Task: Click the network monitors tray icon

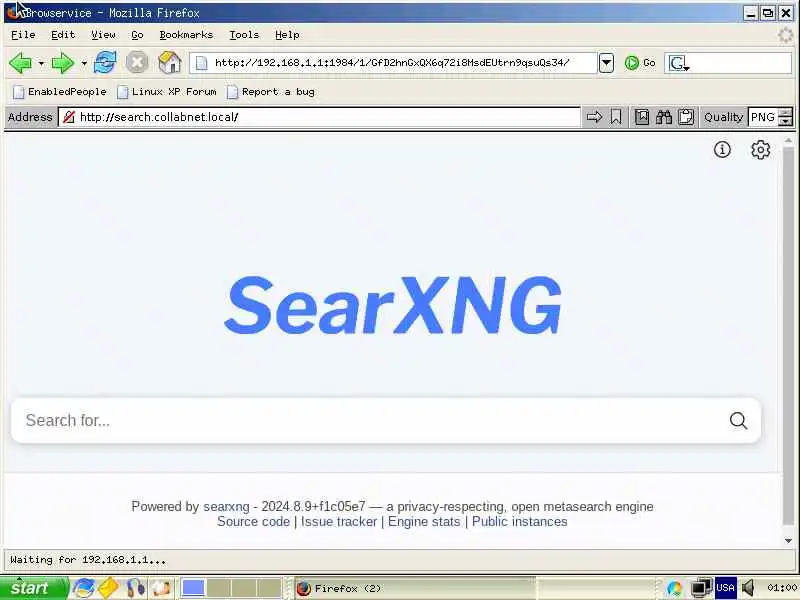Action: pos(702,588)
